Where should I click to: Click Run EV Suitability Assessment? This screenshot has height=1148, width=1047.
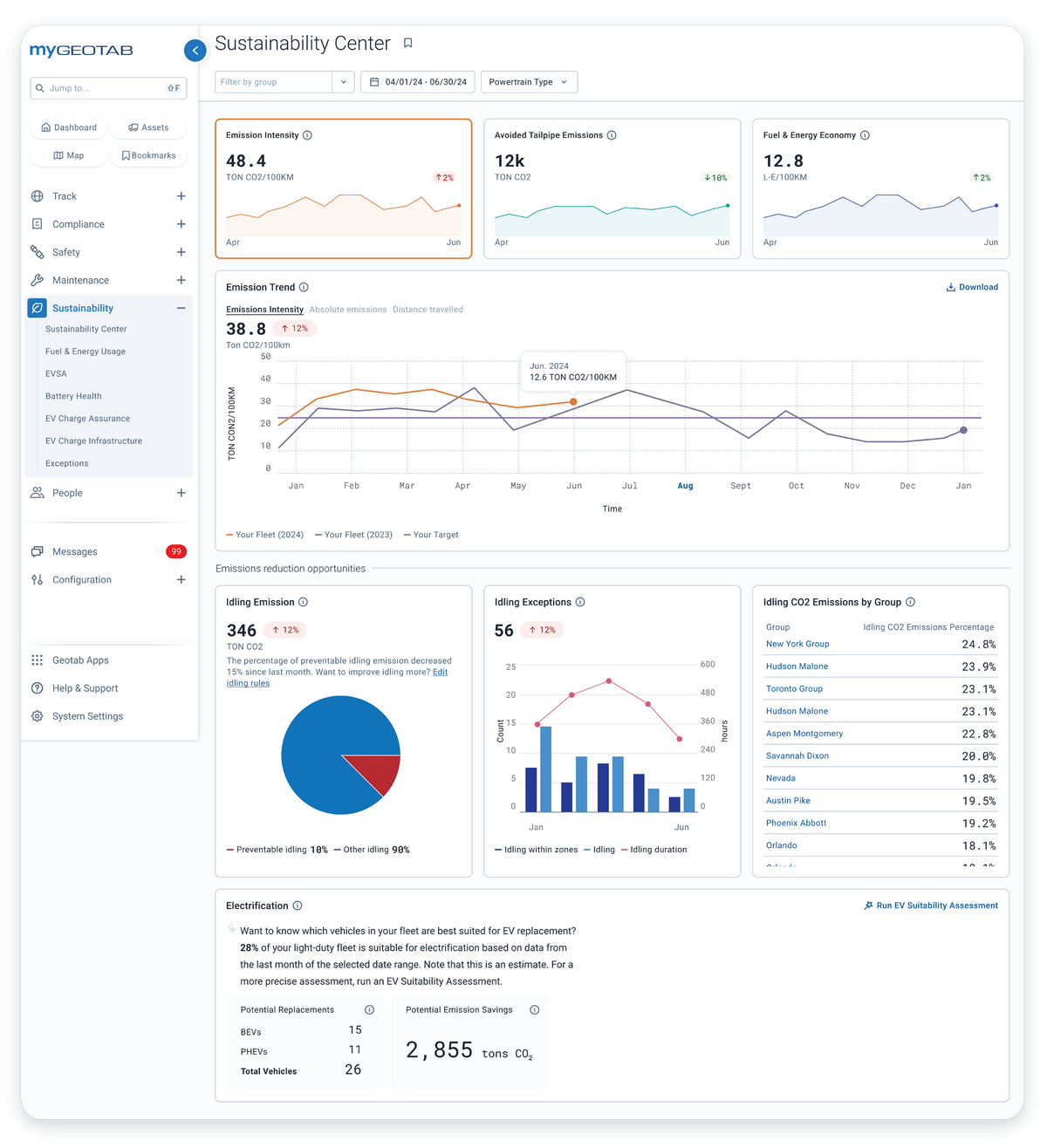931,905
